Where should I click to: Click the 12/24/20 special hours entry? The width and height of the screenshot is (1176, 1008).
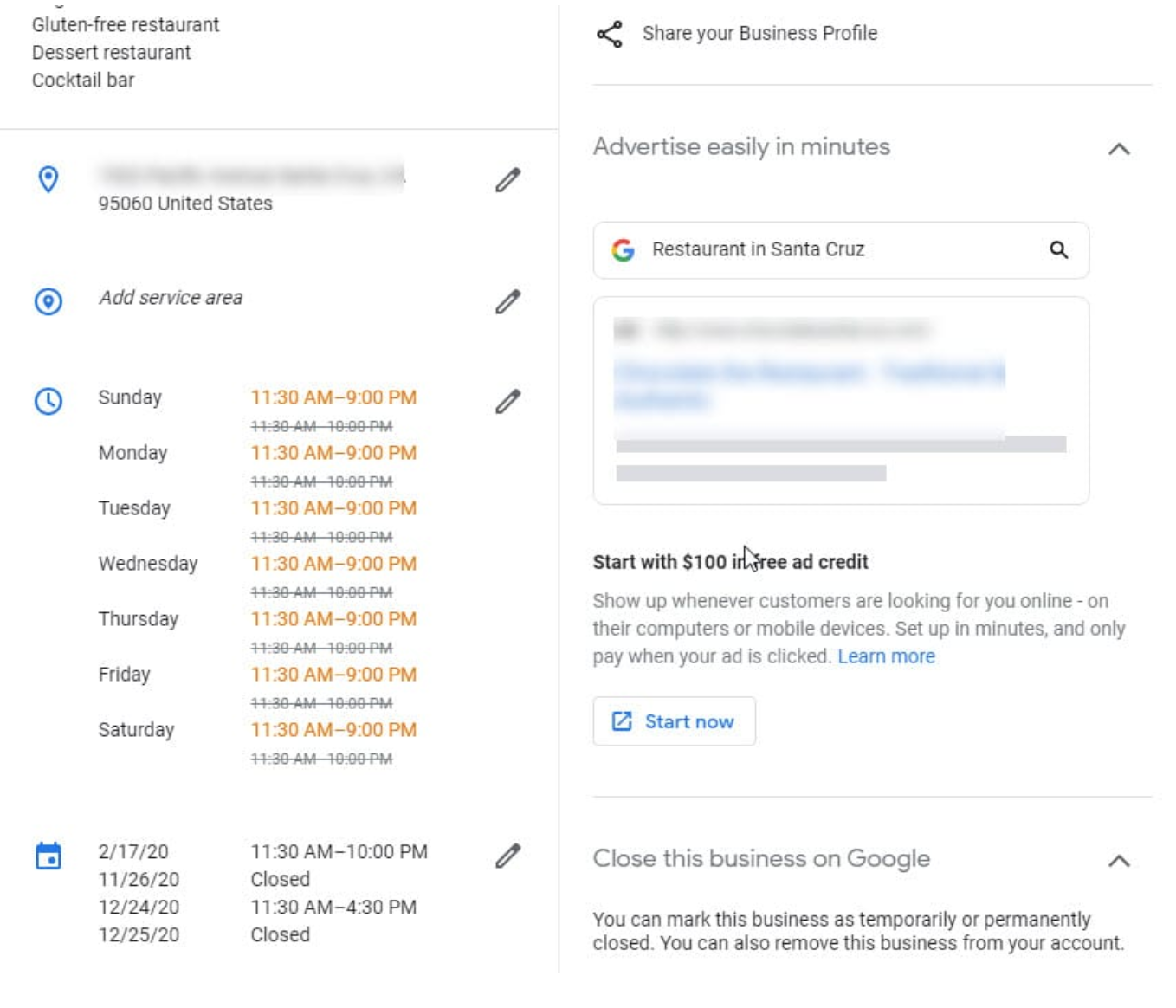(139, 908)
